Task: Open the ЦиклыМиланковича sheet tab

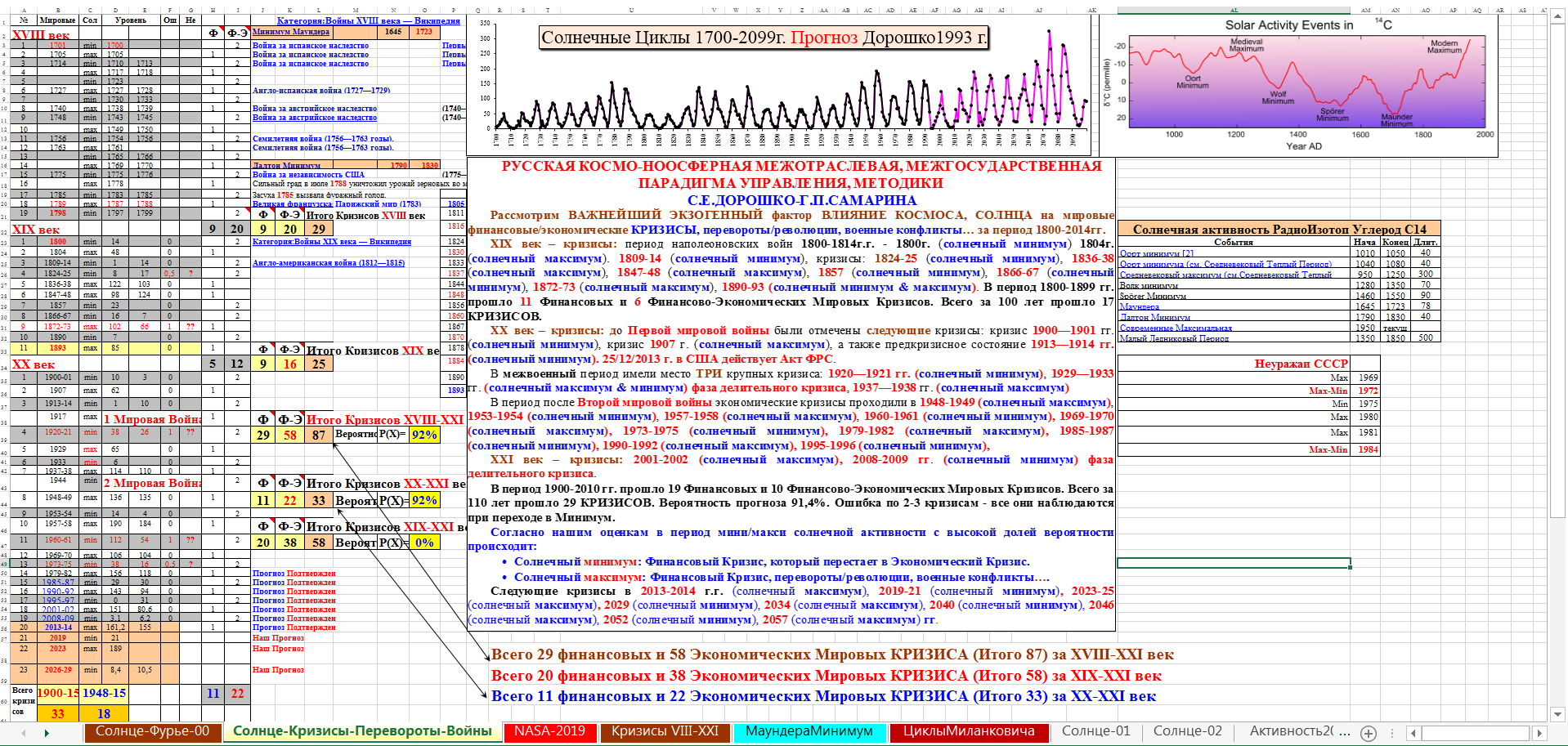Action: 968,732
